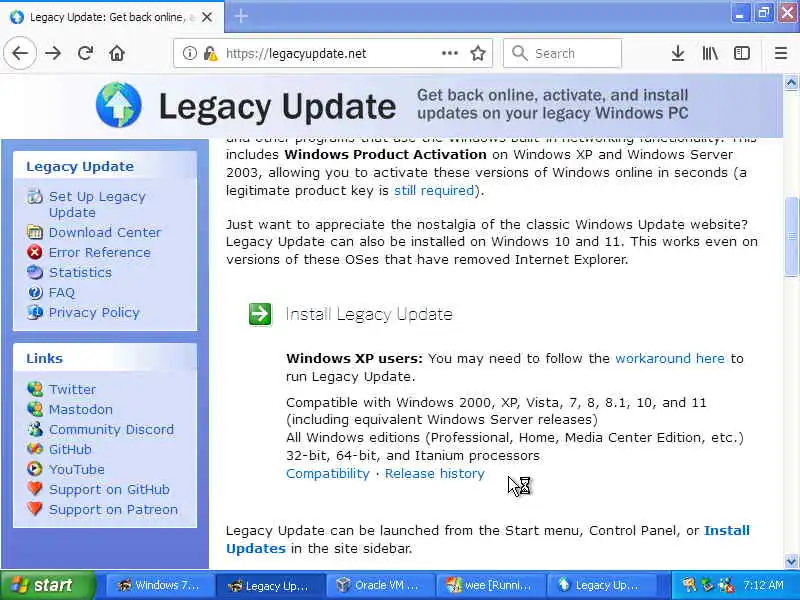Follow the 'still required' link

click(x=434, y=190)
